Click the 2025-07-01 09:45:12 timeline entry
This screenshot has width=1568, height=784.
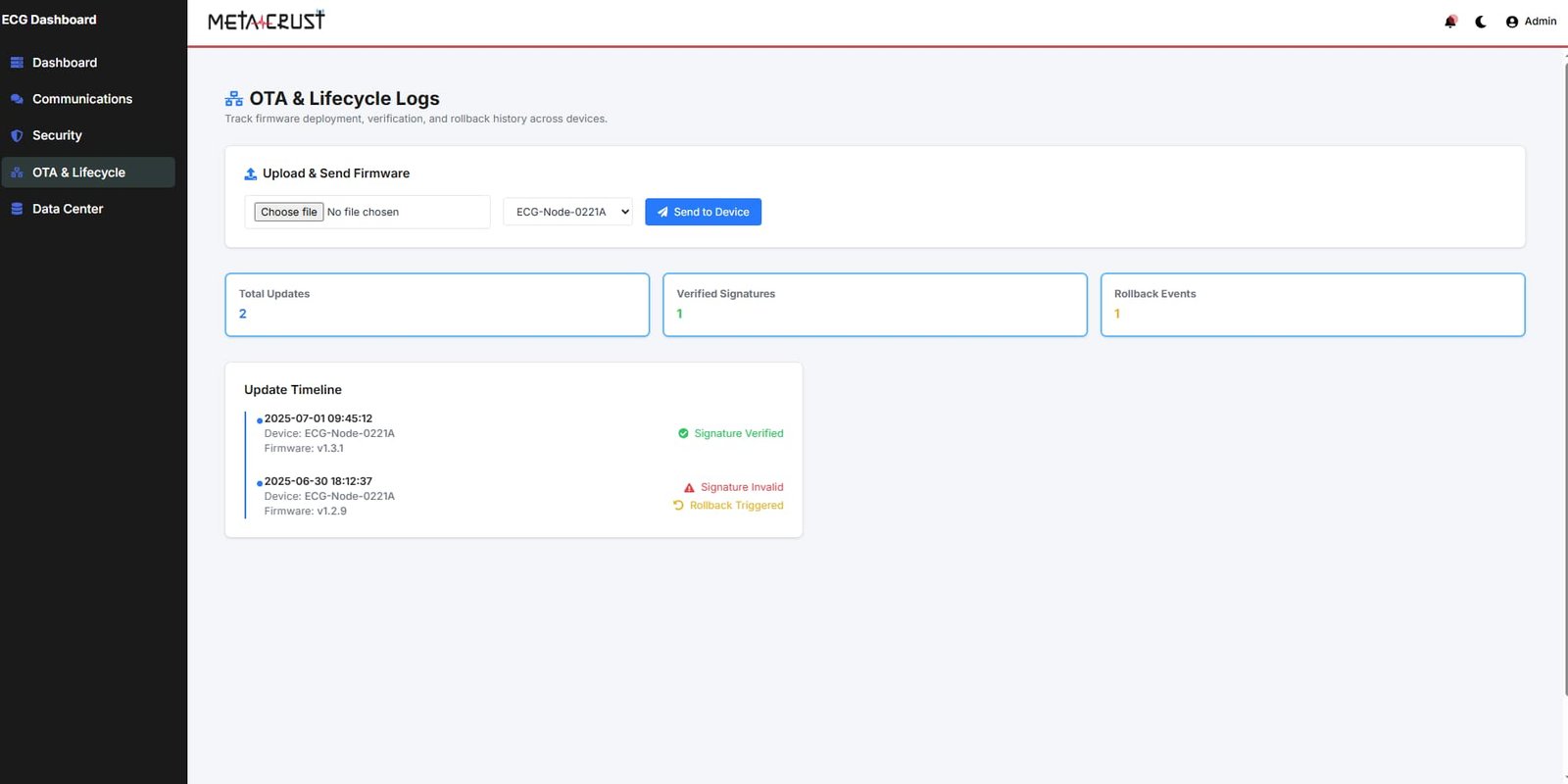pos(318,418)
